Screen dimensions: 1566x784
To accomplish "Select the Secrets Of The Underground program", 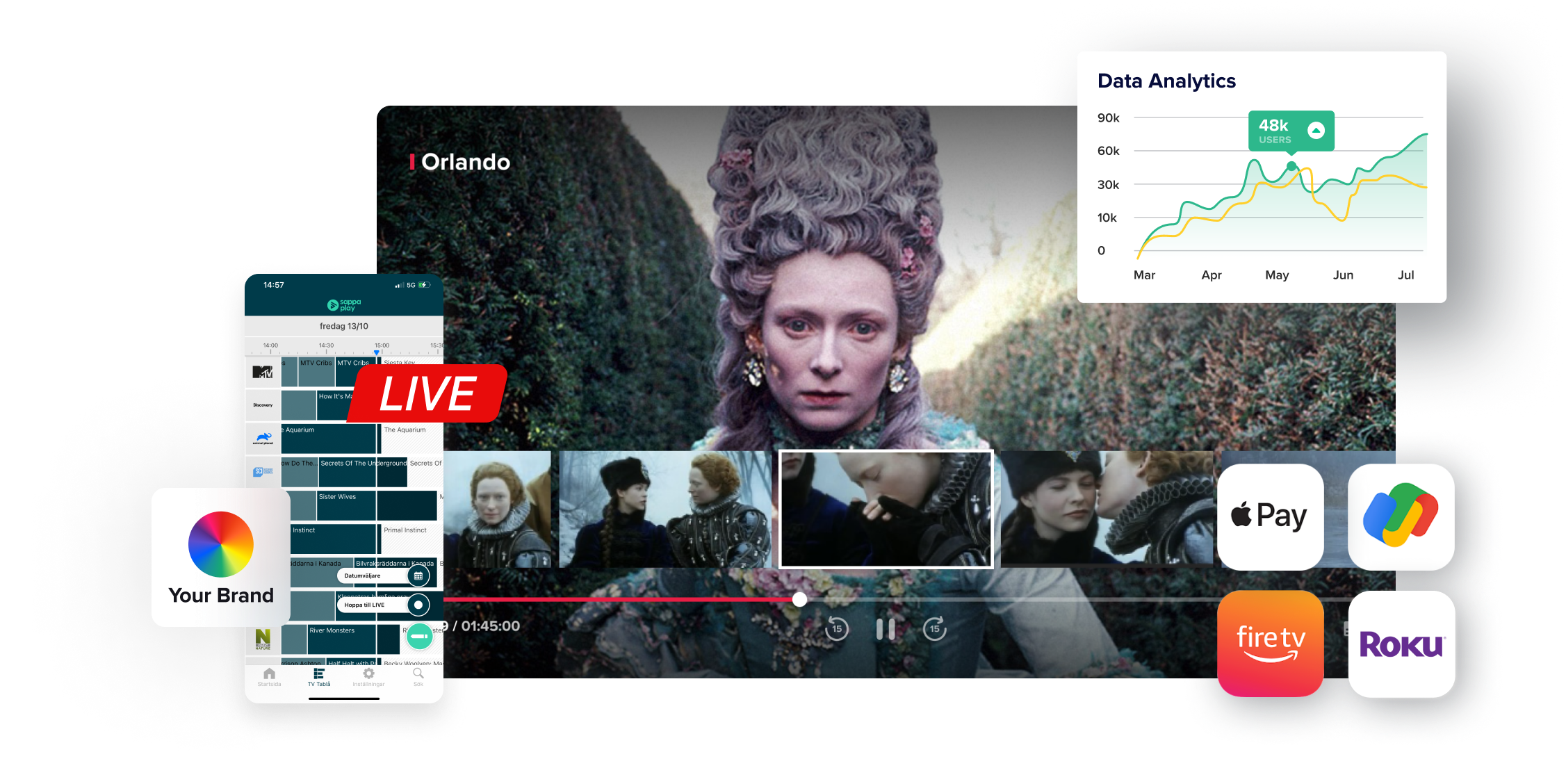I will point(363,473).
